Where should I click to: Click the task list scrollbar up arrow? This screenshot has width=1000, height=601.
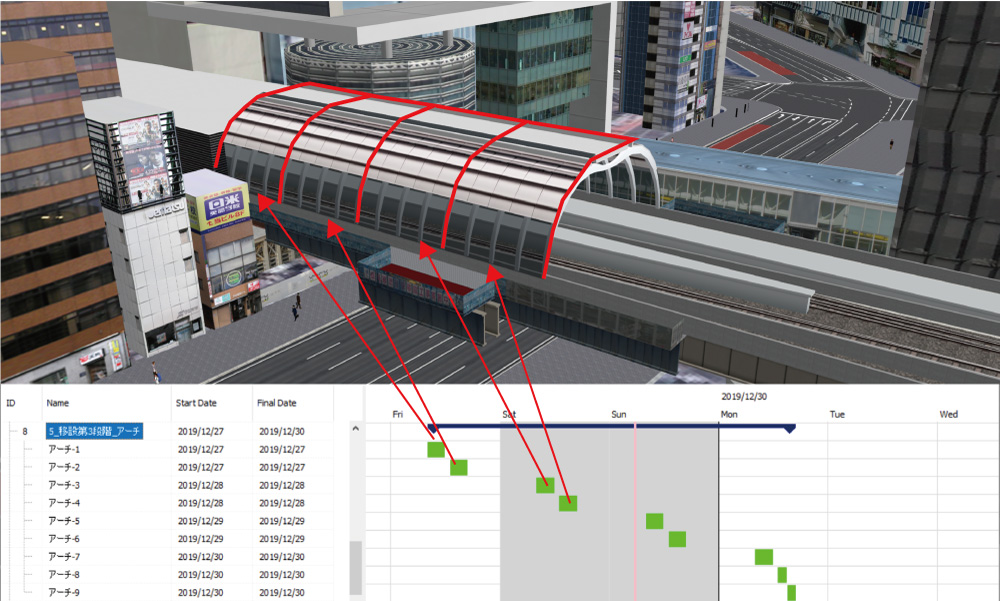pos(356,429)
